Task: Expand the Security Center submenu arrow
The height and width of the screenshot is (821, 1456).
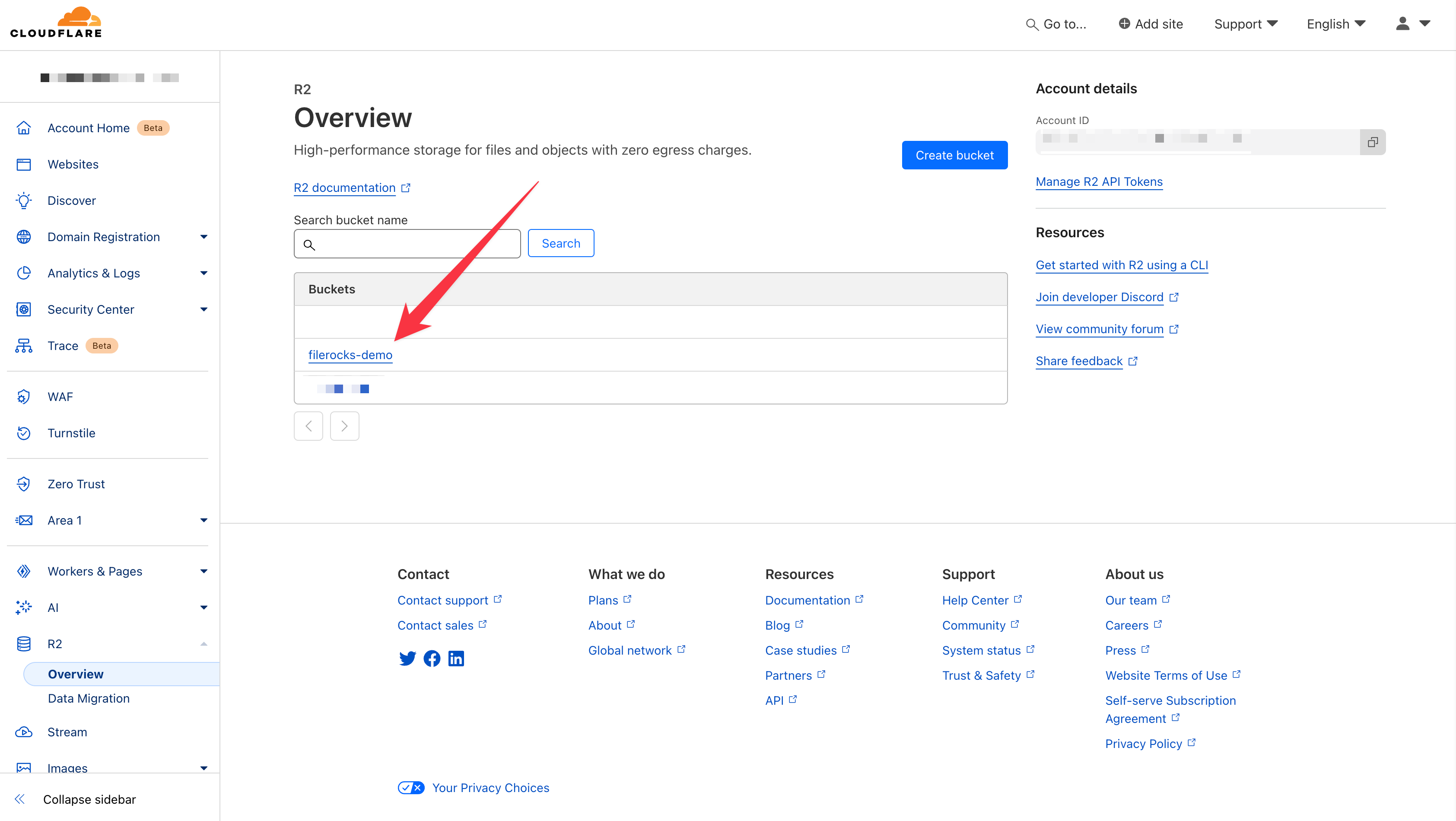Action: click(204, 309)
